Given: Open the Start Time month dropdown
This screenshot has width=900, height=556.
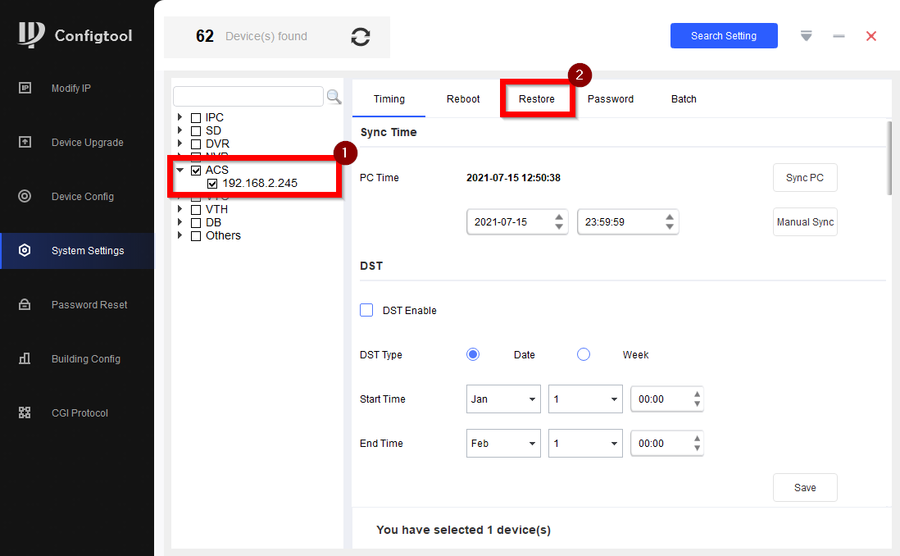Looking at the screenshot, I should pyautogui.click(x=504, y=399).
